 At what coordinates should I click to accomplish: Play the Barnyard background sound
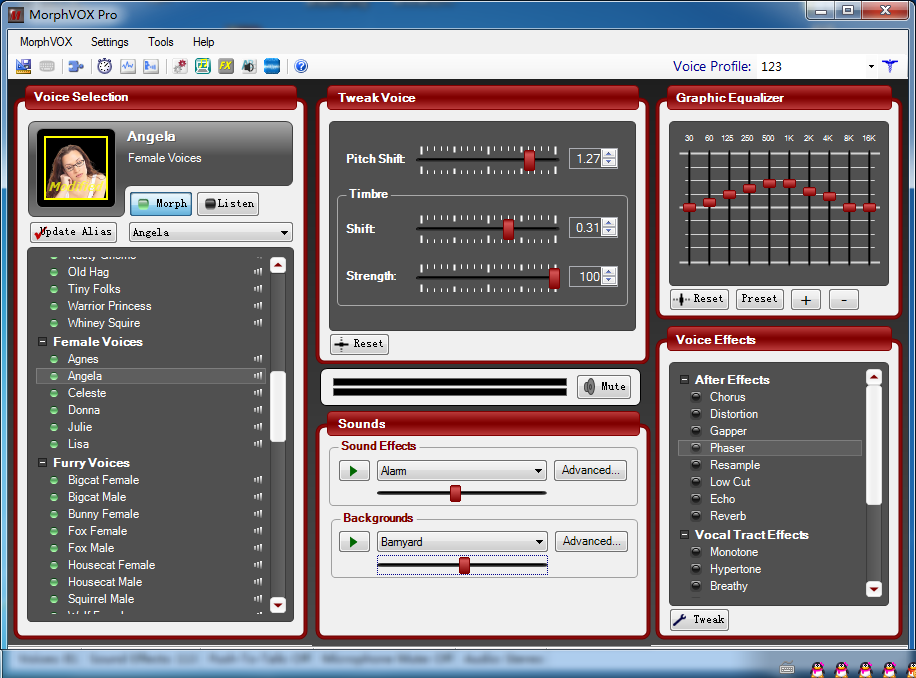354,542
